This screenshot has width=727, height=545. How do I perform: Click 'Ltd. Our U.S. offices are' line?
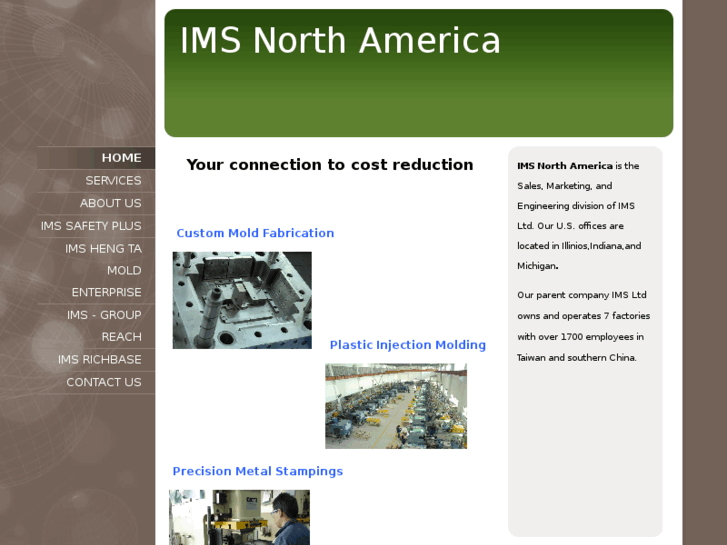point(570,226)
